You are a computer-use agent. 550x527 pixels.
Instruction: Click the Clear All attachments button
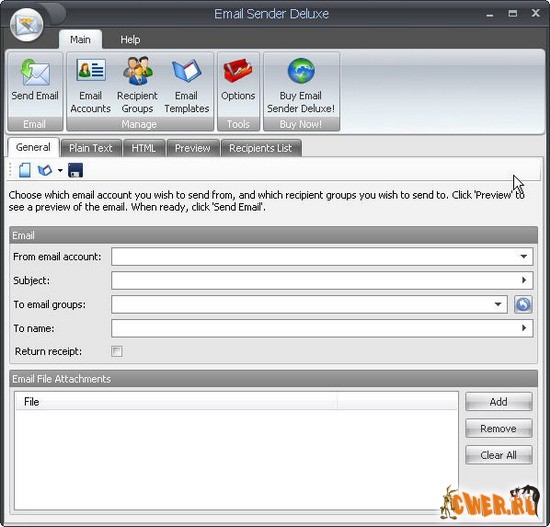click(x=498, y=455)
